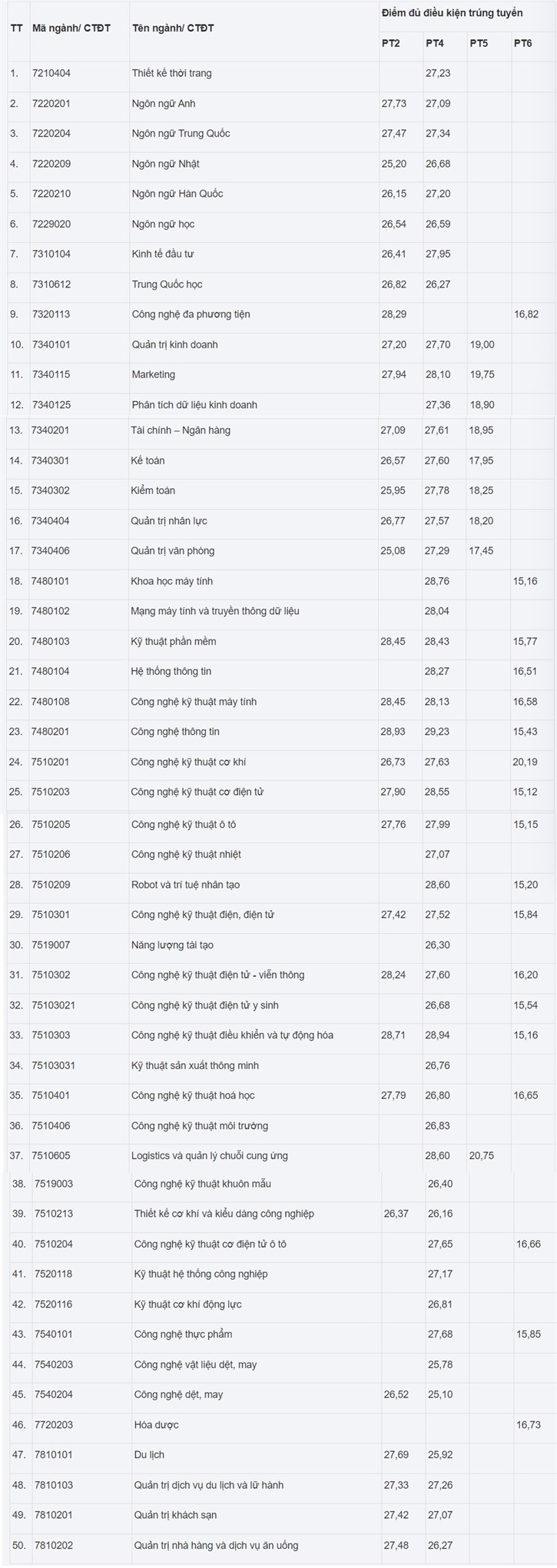Click the PT6 column header
The height and width of the screenshot is (1568, 557).
pos(522,43)
